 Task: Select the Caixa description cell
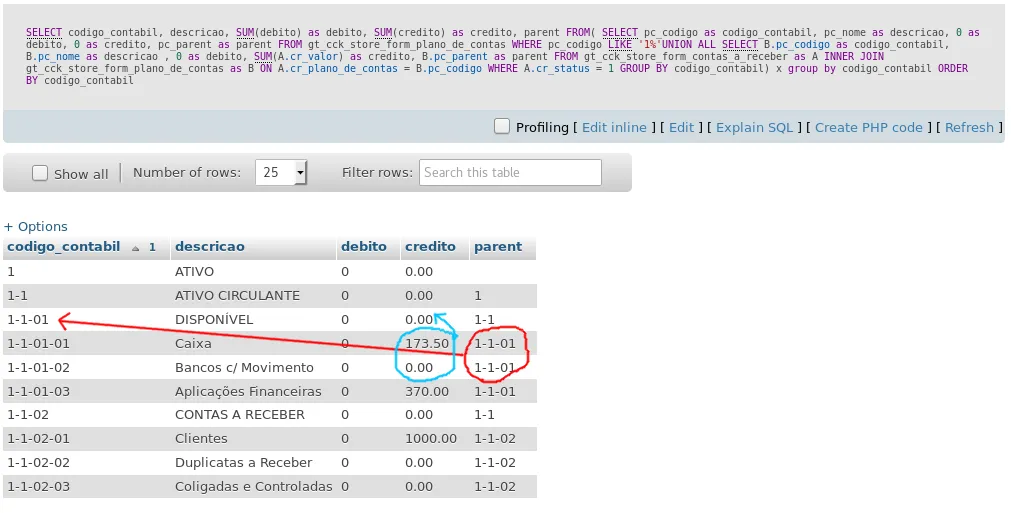193,343
